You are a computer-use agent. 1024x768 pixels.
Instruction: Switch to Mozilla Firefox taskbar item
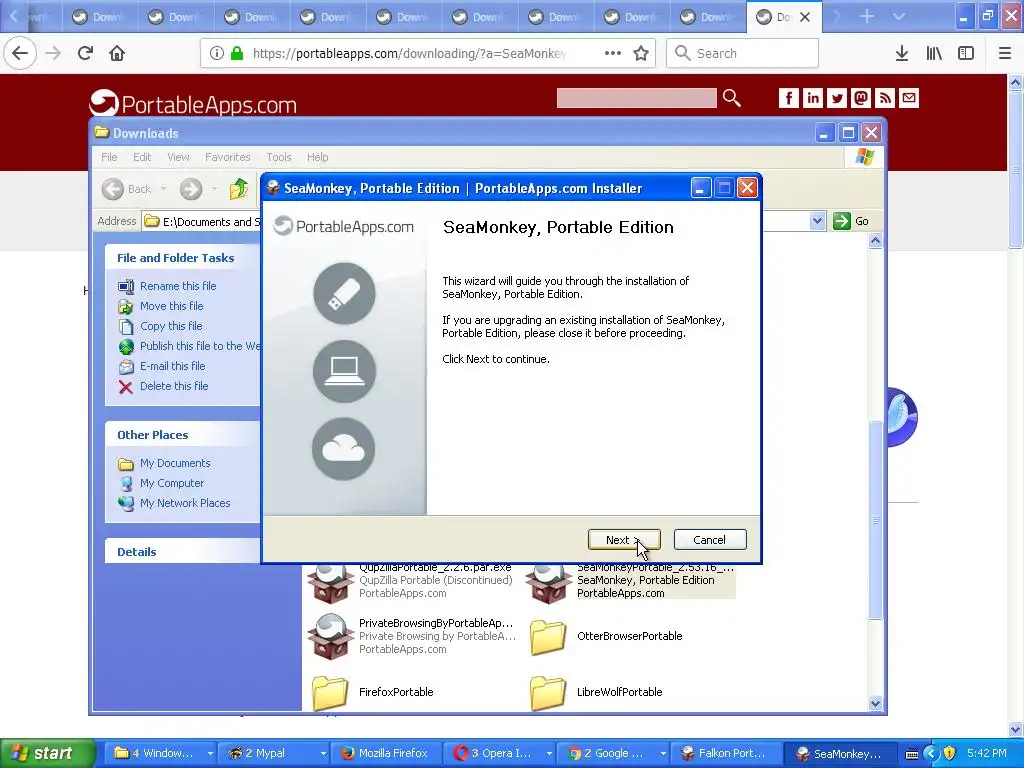pos(385,753)
